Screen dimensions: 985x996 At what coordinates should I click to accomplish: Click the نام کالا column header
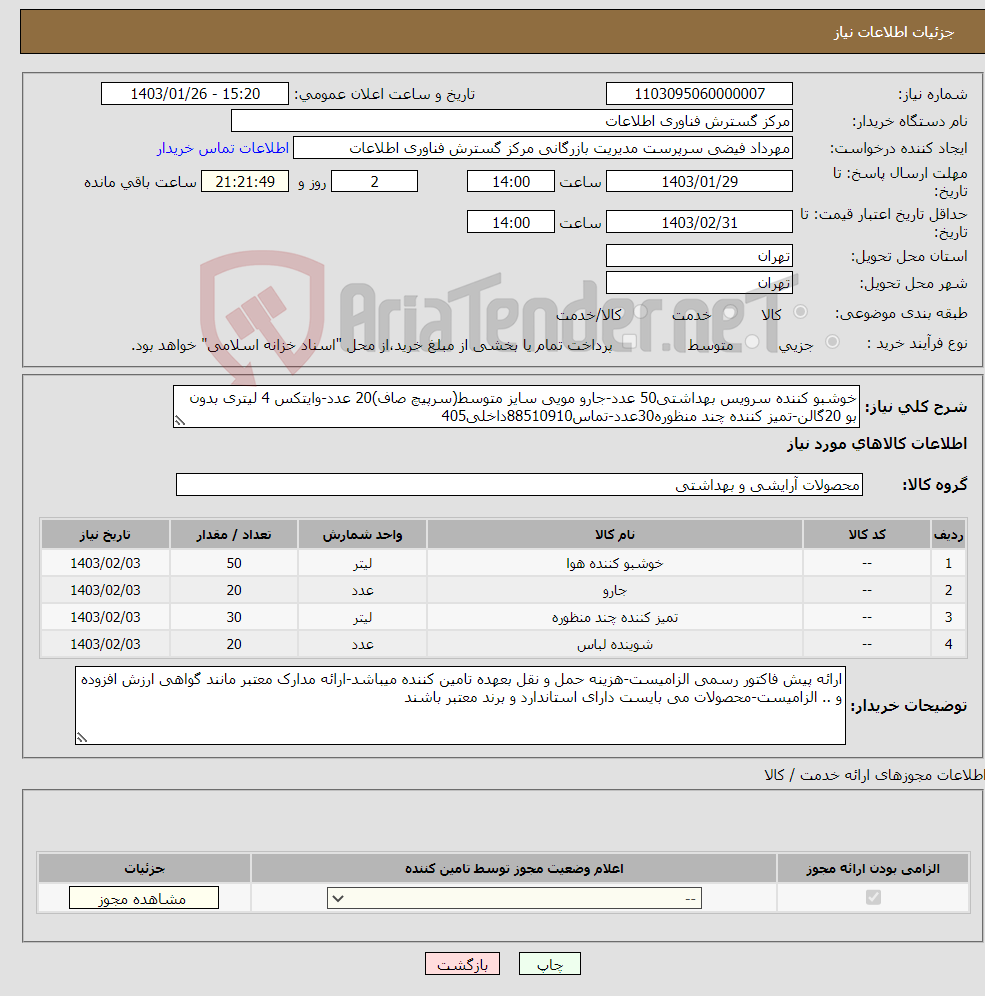[615, 534]
